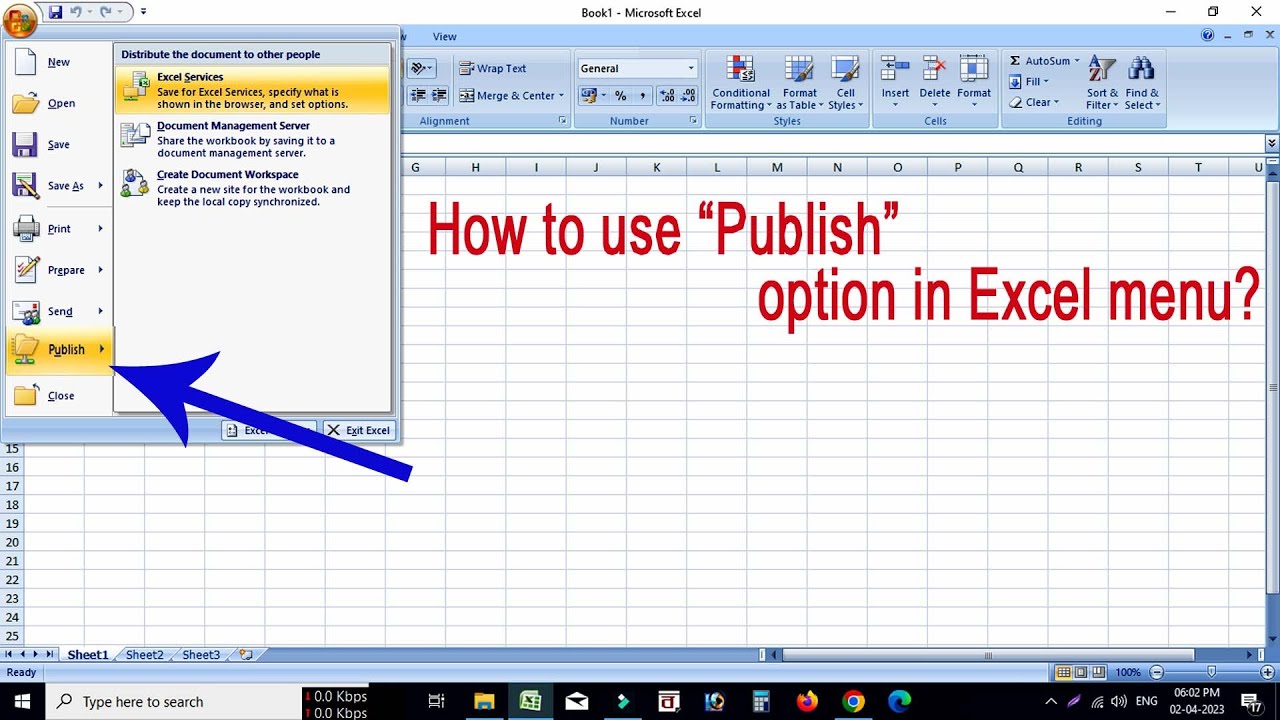Click the Windows search box
The width and height of the screenshot is (1280, 720).
[x=172, y=702]
